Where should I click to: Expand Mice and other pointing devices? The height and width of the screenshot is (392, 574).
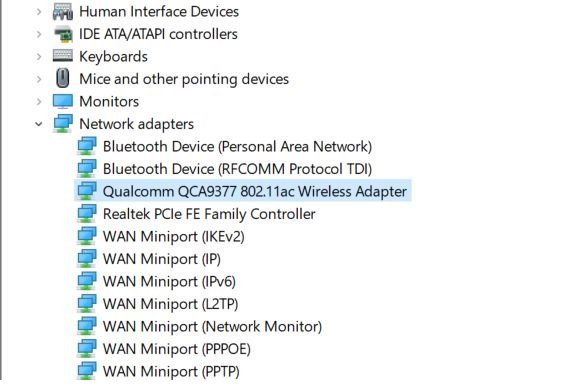(39, 79)
